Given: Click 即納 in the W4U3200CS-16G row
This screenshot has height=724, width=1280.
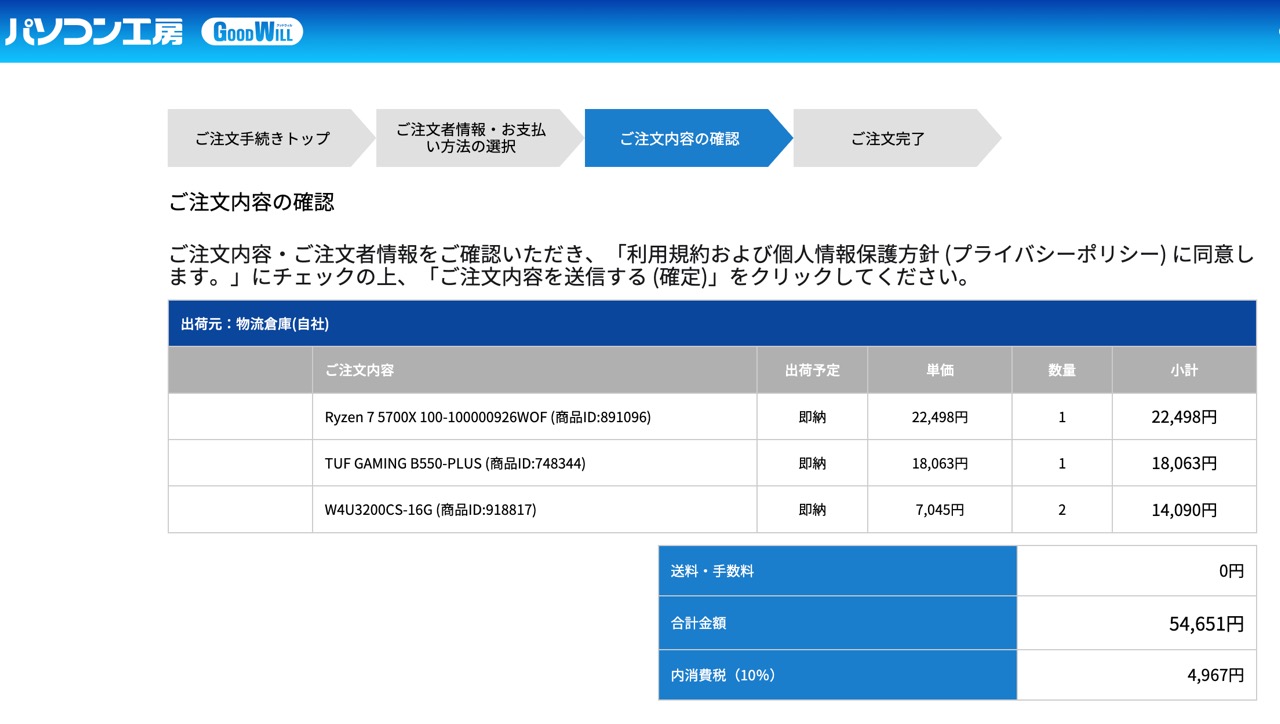Looking at the screenshot, I should tap(812, 510).
